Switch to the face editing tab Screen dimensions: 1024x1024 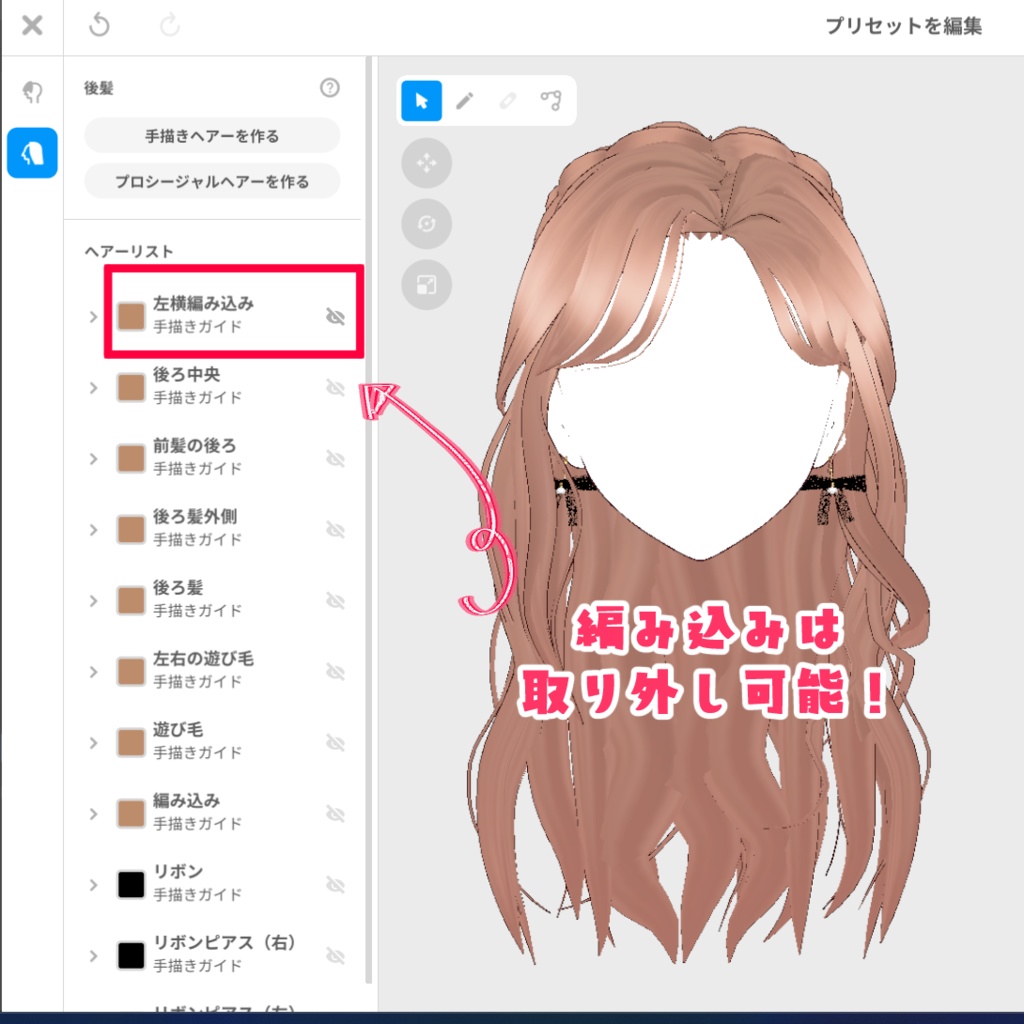point(32,91)
